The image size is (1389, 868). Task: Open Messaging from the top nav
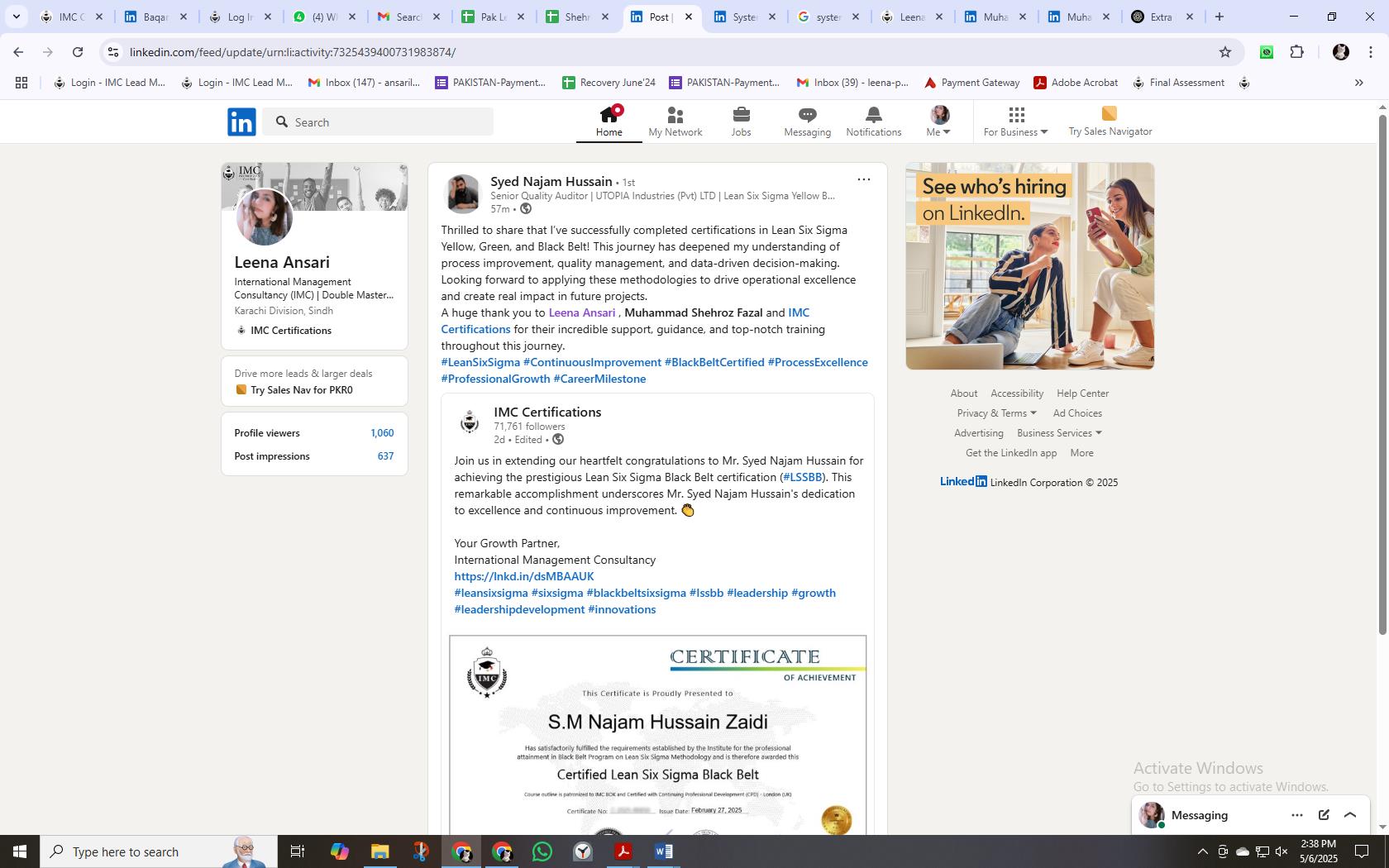click(808, 122)
